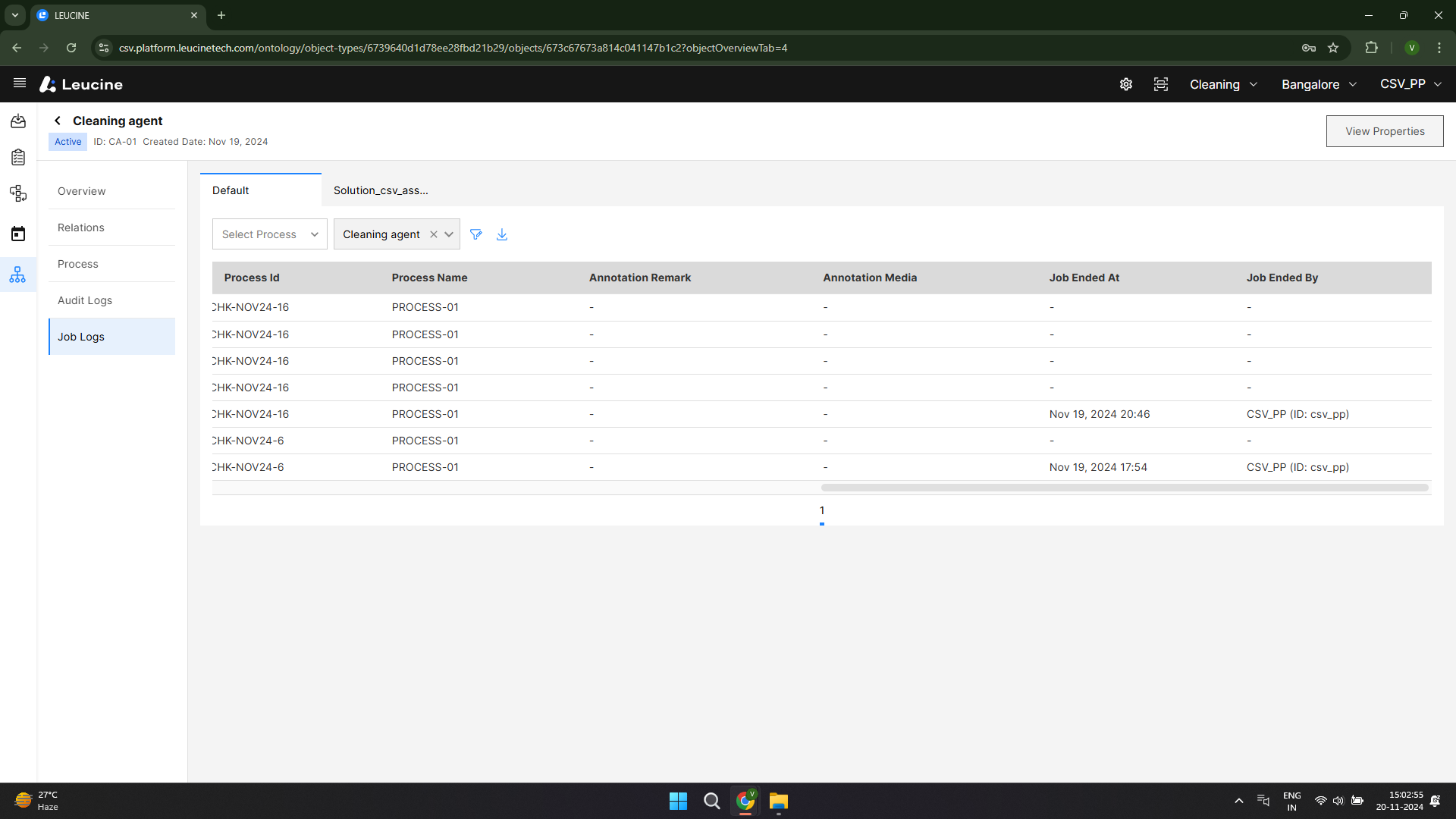Viewport: 1456px width, 819px height.
Task: Click the View Properties button
Action: pos(1385,131)
